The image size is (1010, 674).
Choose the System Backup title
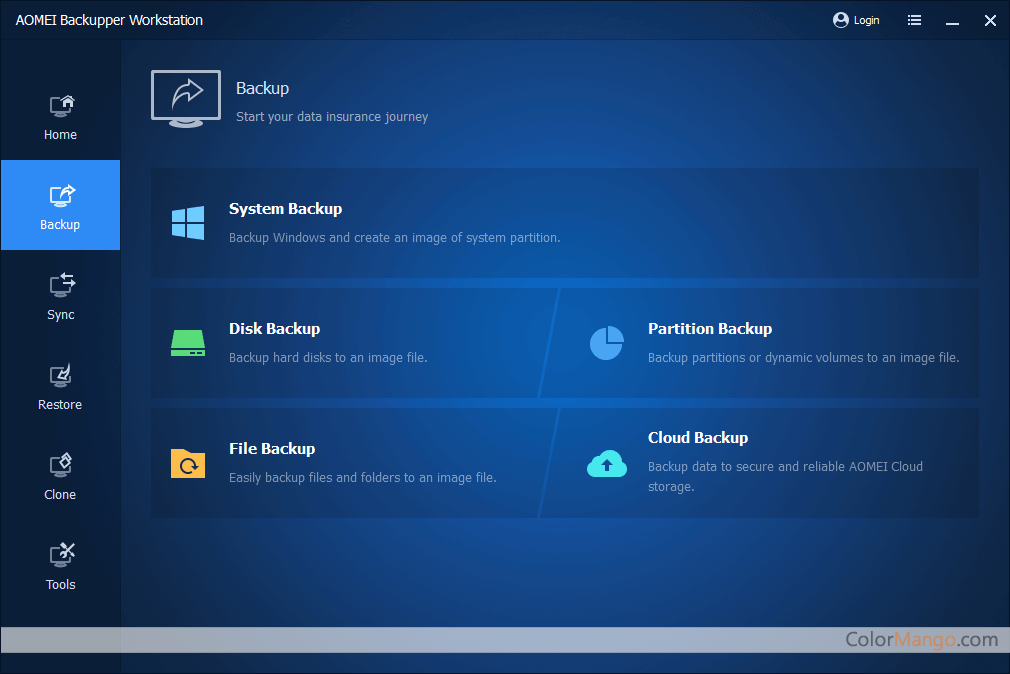285,209
